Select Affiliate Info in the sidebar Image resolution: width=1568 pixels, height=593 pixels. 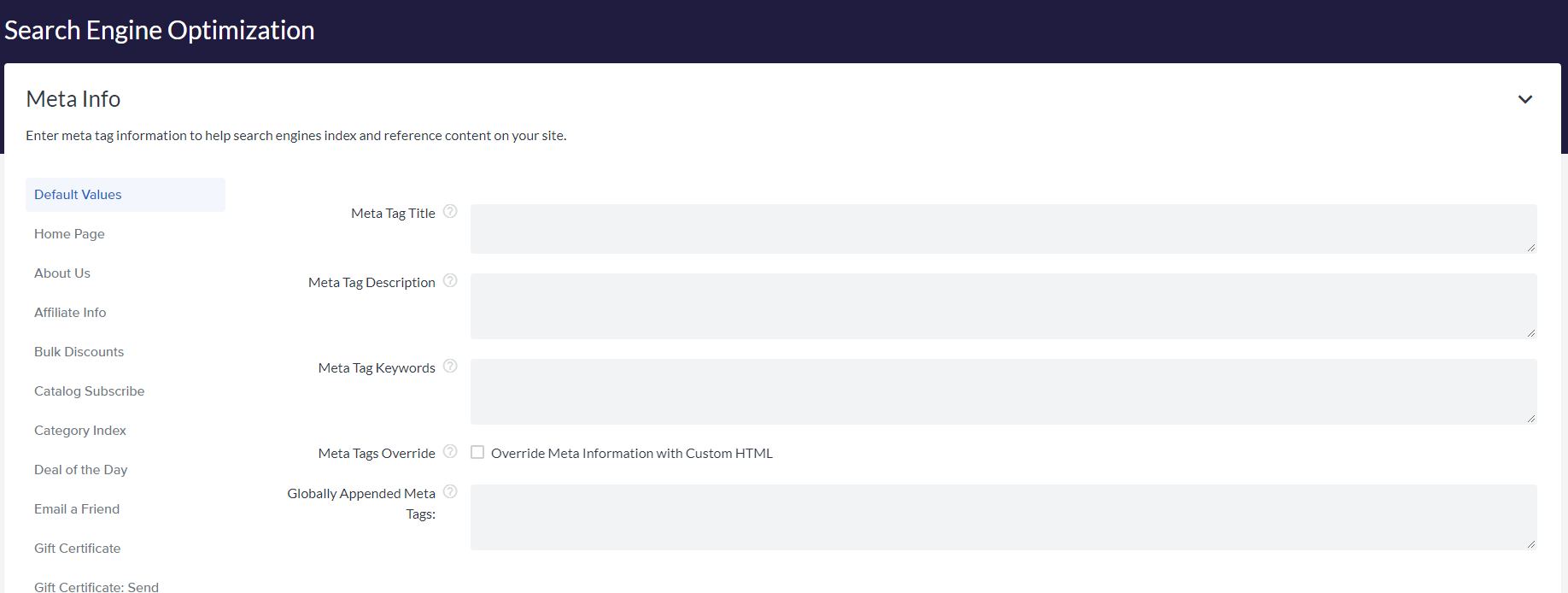(x=70, y=313)
